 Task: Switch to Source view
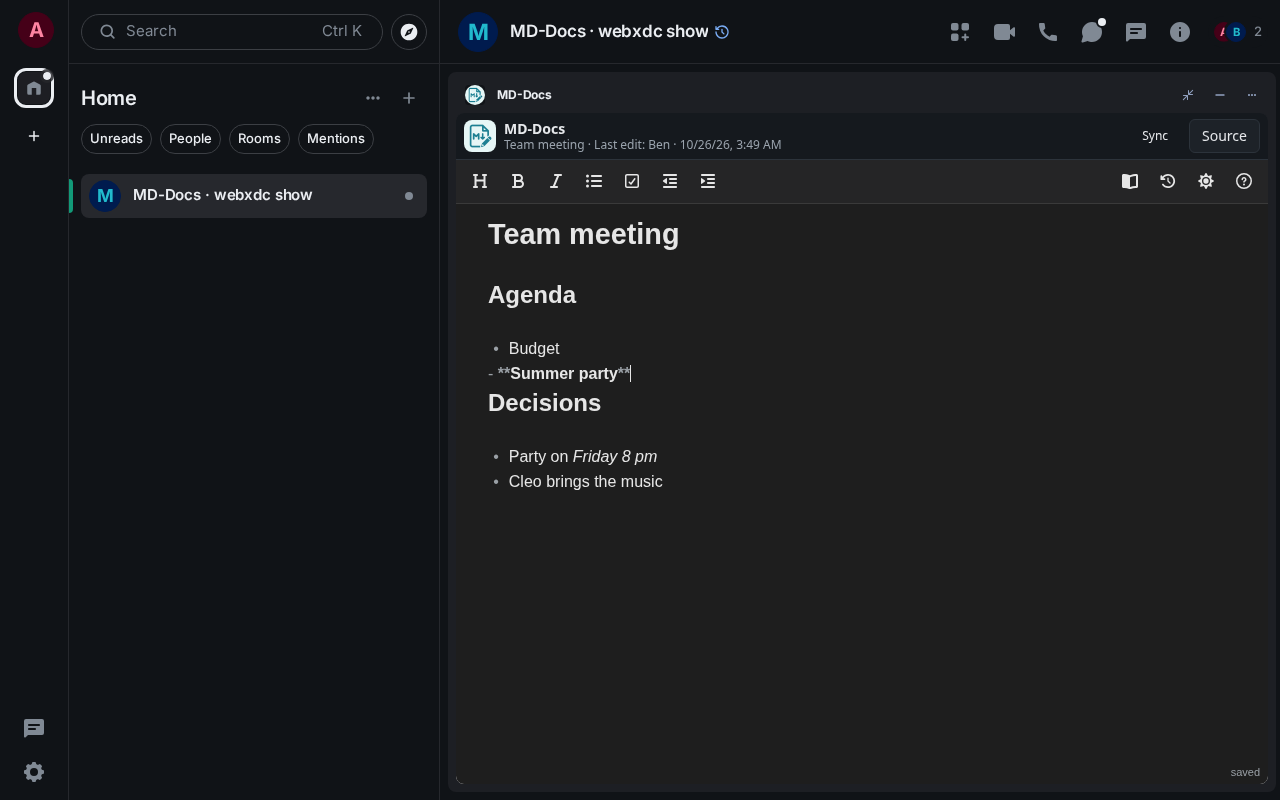tap(1224, 136)
